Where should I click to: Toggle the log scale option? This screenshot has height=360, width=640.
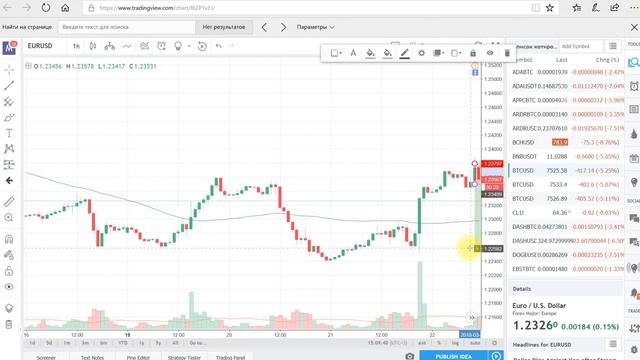(x=455, y=343)
